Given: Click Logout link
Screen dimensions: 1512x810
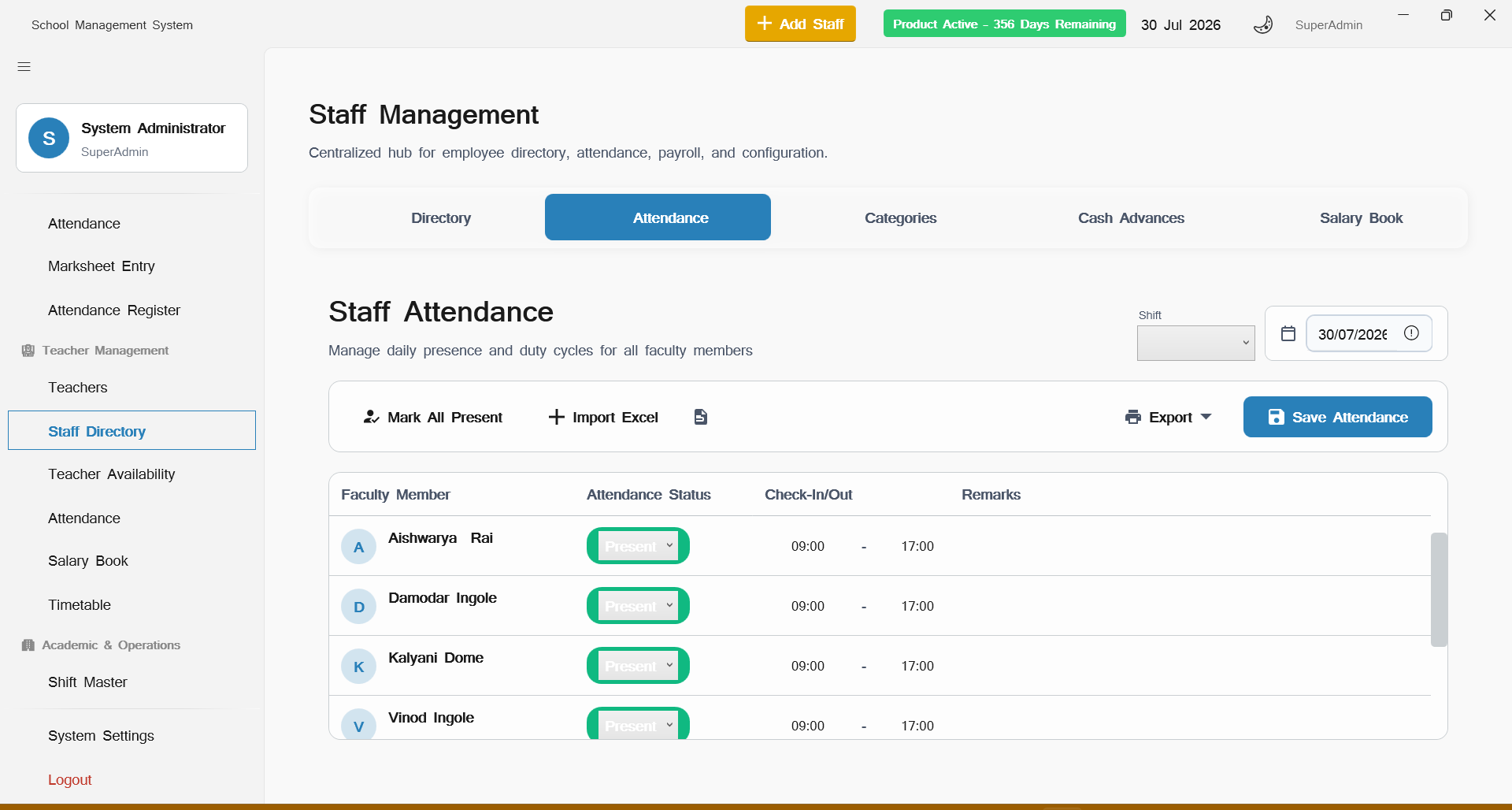Looking at the screenshot, I should (x=70, y=780).
